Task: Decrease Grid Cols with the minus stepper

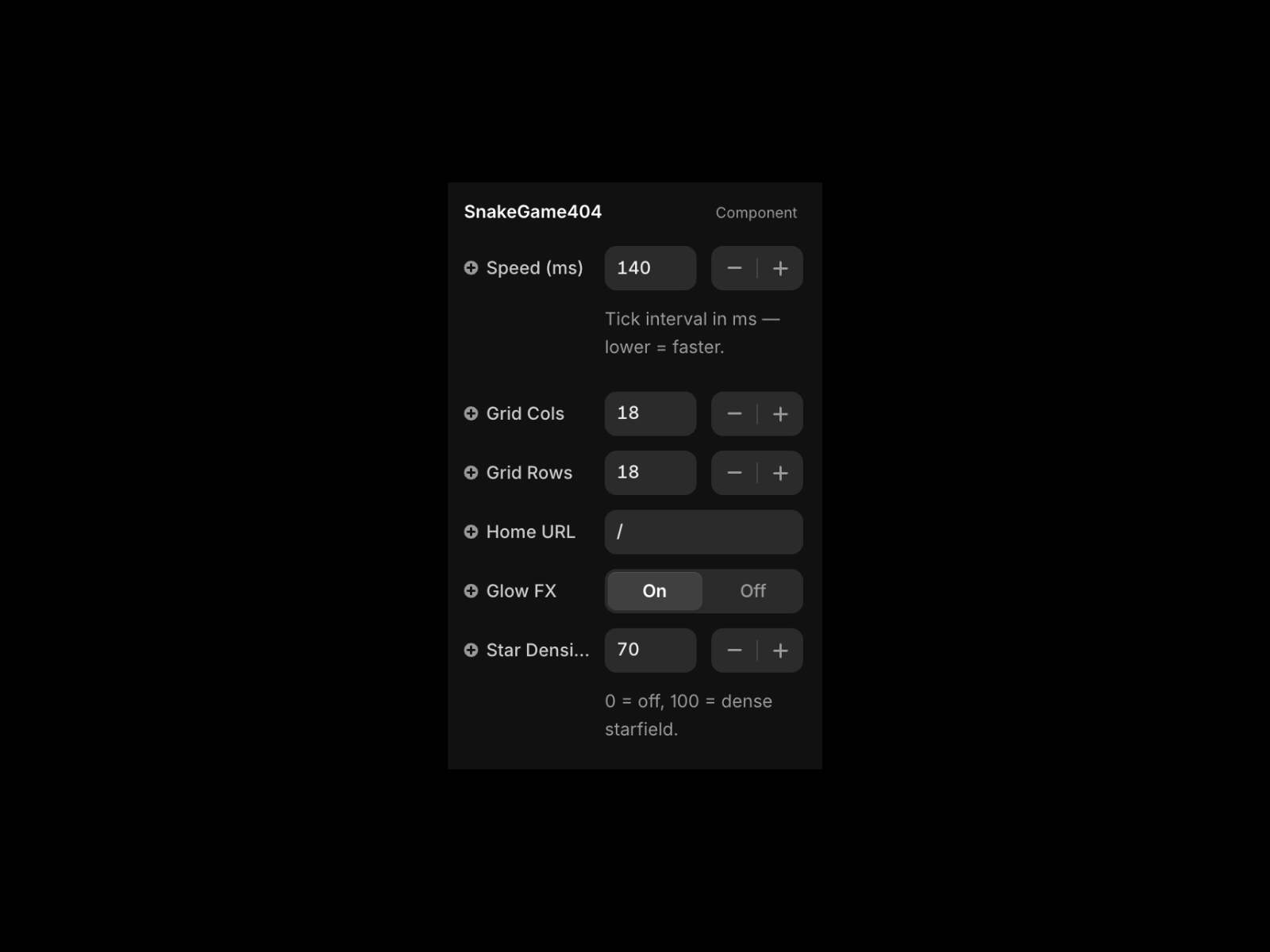Action: [734, 413]
